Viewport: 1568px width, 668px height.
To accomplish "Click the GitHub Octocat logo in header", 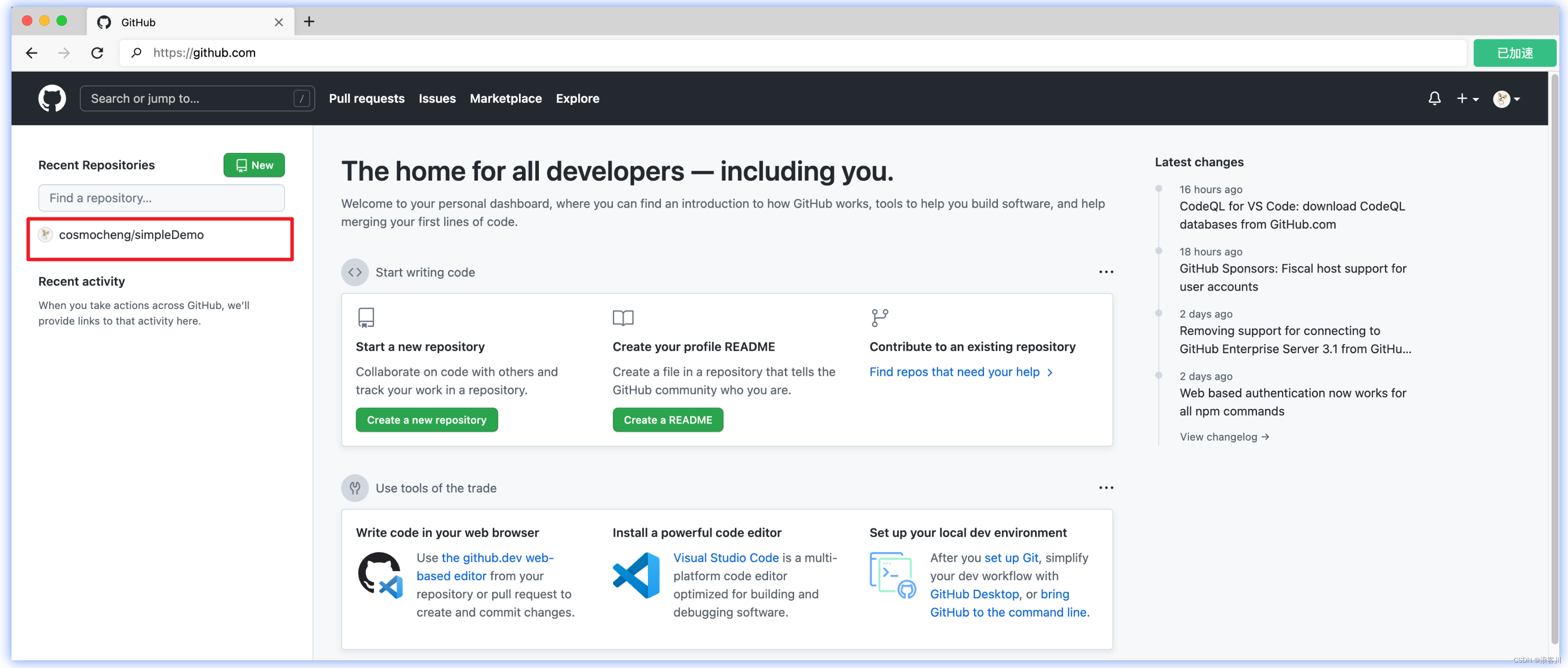I will (x=52, y=99).
